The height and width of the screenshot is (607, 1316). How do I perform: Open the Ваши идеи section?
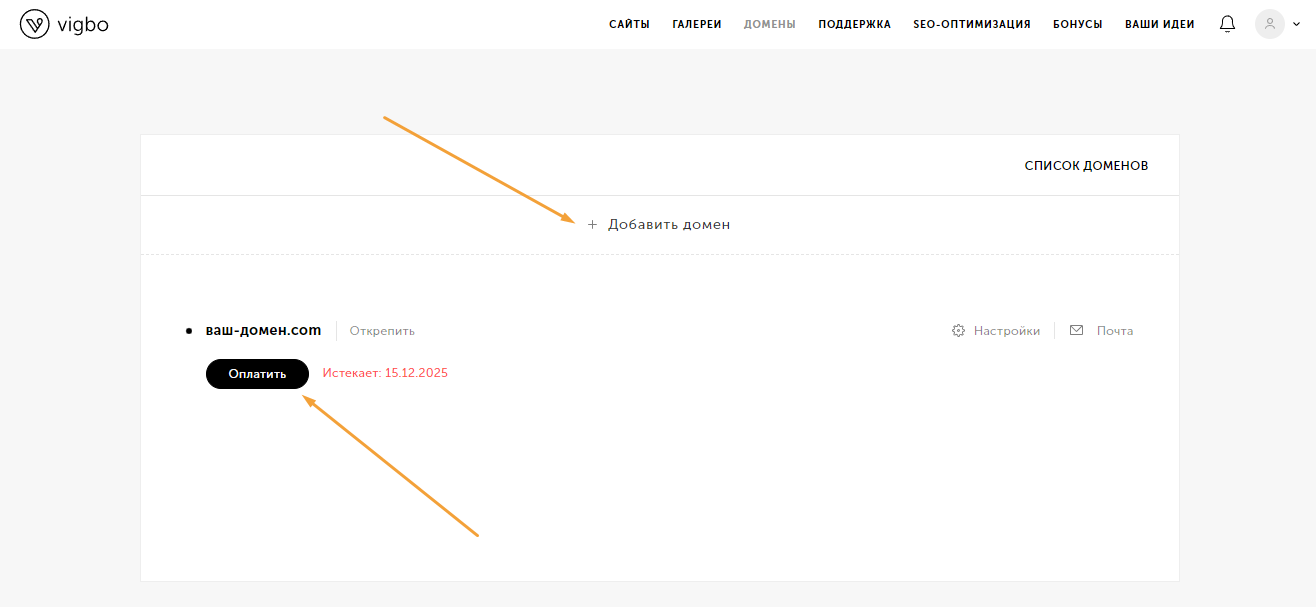coord(1159,25)
